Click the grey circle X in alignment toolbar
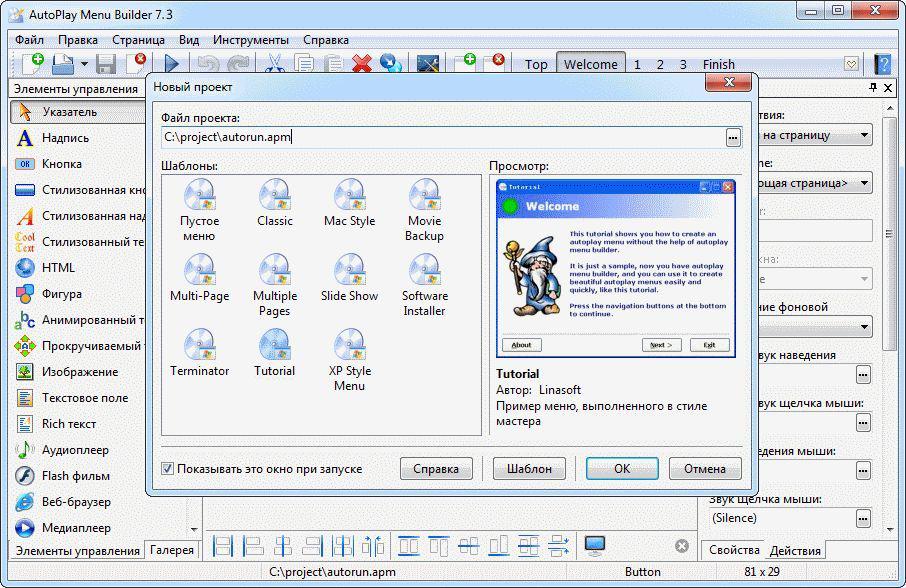906x588 pixels. tap(682, 546)
